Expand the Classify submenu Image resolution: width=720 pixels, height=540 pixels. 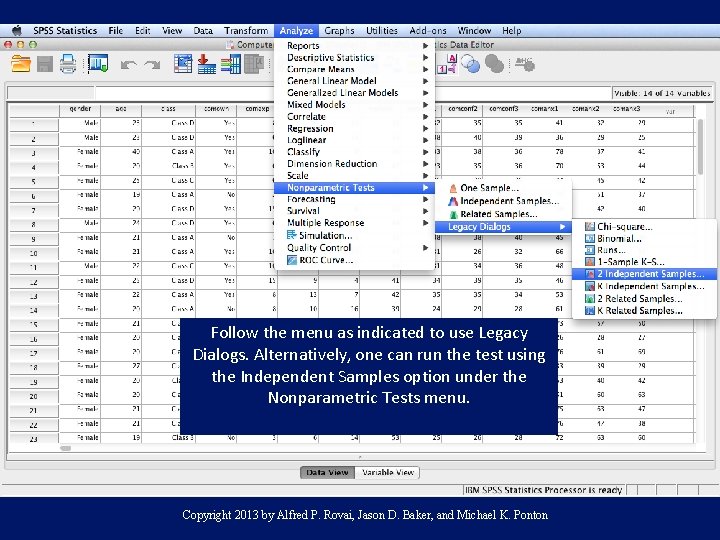[x=354, y=152]
